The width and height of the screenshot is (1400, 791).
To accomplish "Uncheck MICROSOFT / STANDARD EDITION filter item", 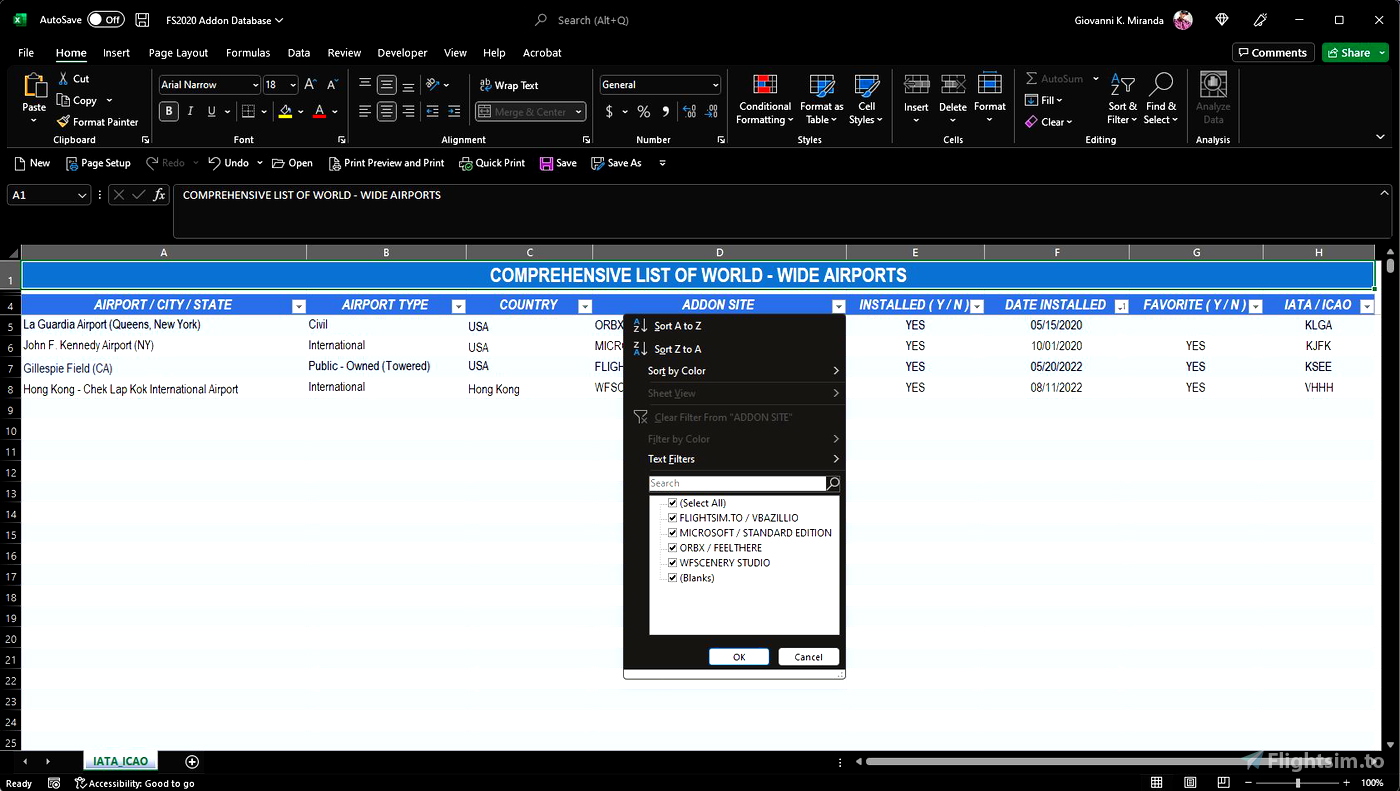I will point(673,533).
